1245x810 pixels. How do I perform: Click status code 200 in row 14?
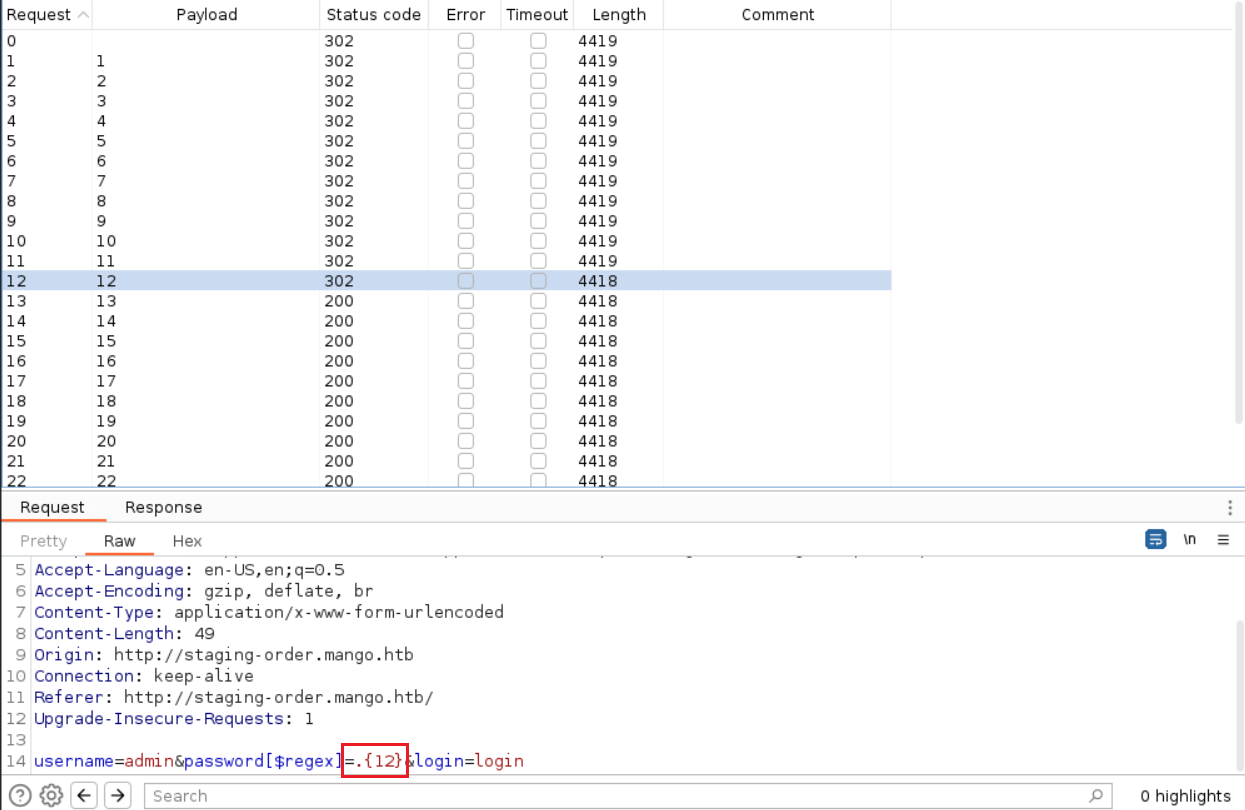click(x=339, y=321)
